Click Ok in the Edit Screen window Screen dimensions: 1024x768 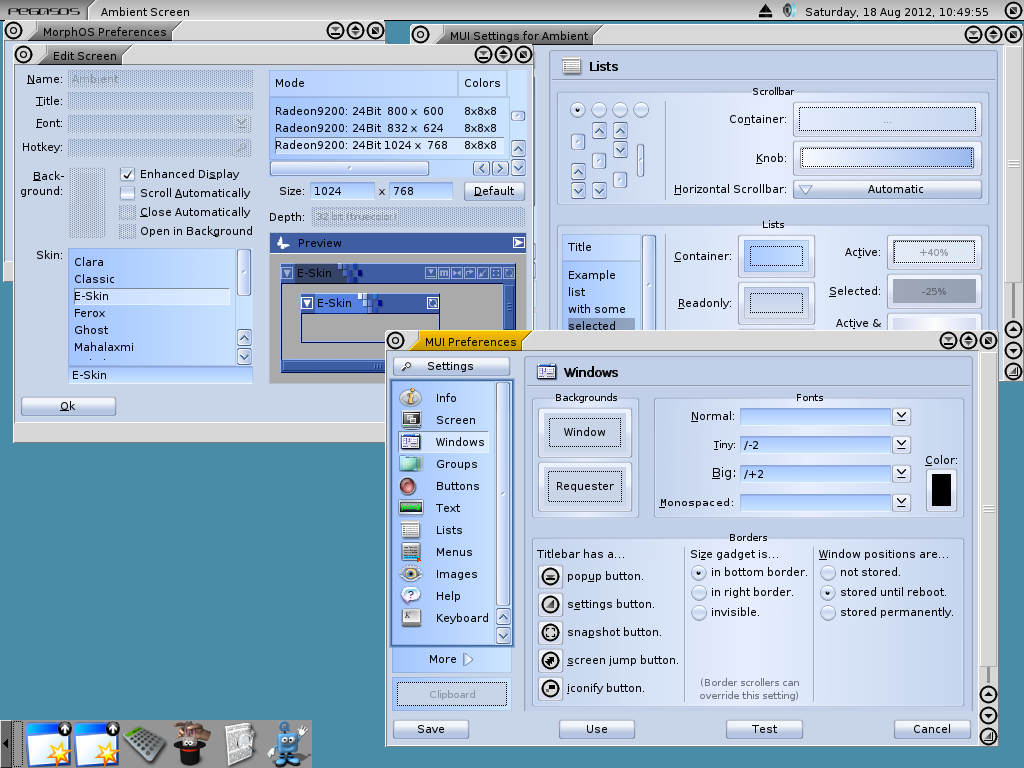click(69, 406)
